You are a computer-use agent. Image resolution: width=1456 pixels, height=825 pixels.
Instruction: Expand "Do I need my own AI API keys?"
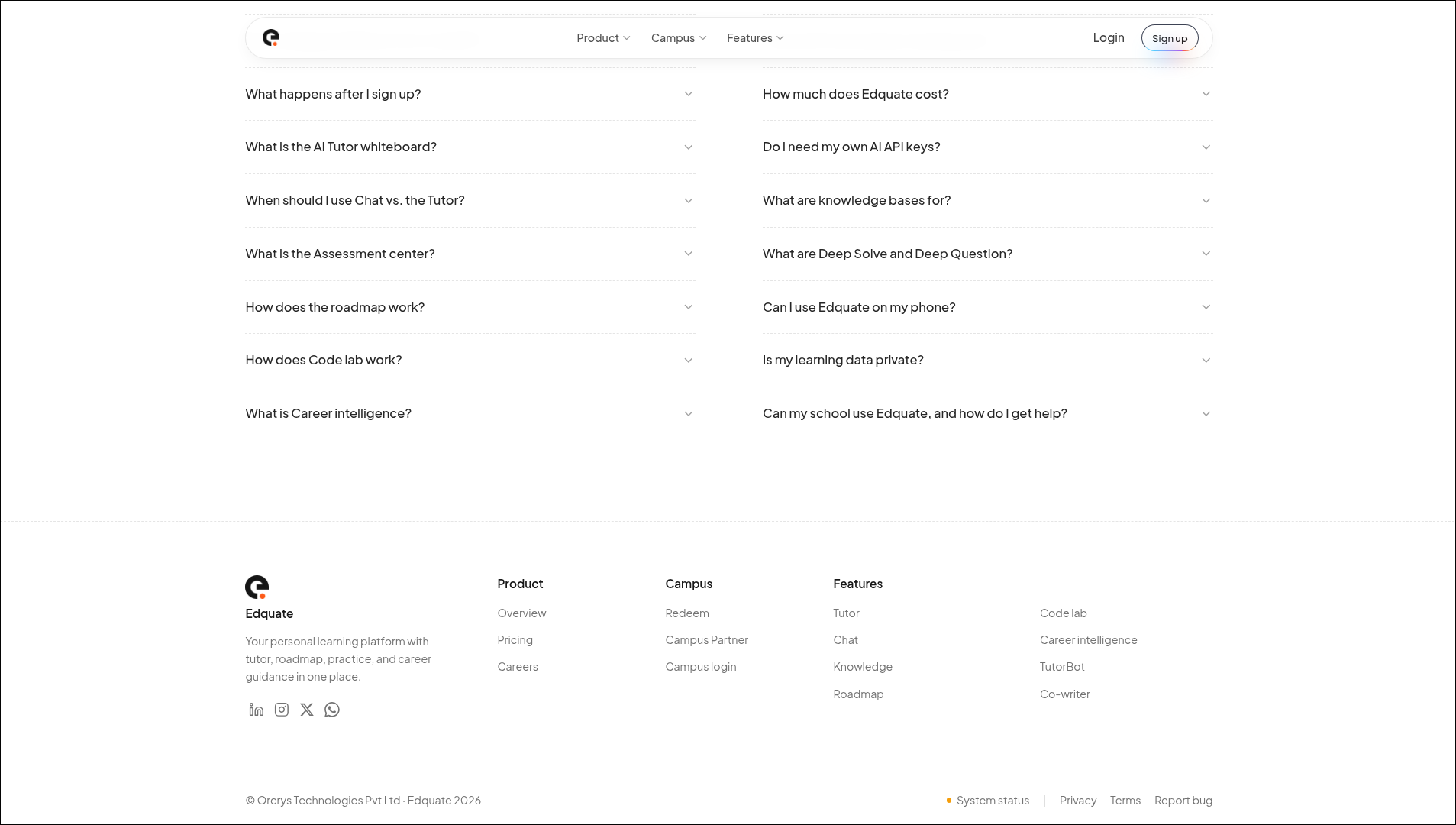(x=988, y=147)
